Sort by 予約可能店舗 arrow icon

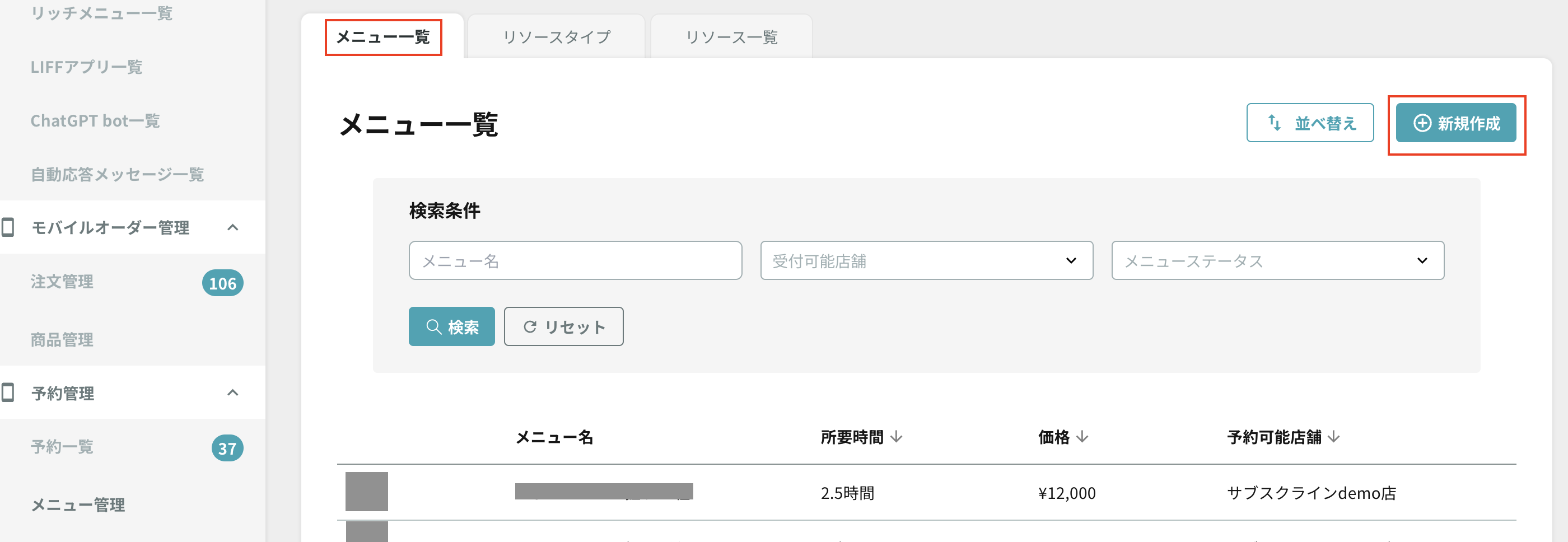coord(1334,437)
